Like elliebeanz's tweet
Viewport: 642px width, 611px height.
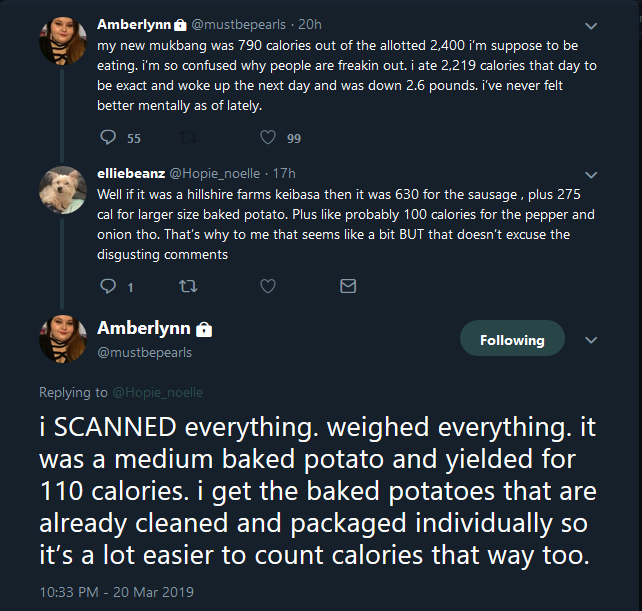point(268,286)
